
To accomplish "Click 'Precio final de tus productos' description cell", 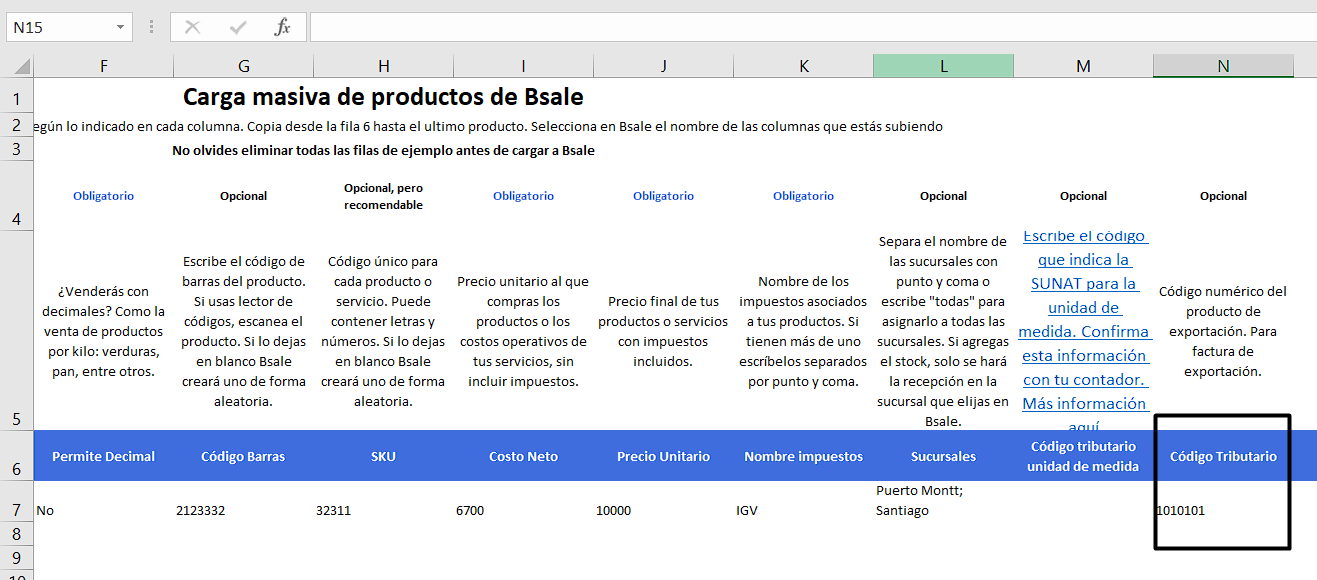I will click(x=663, y=331).
